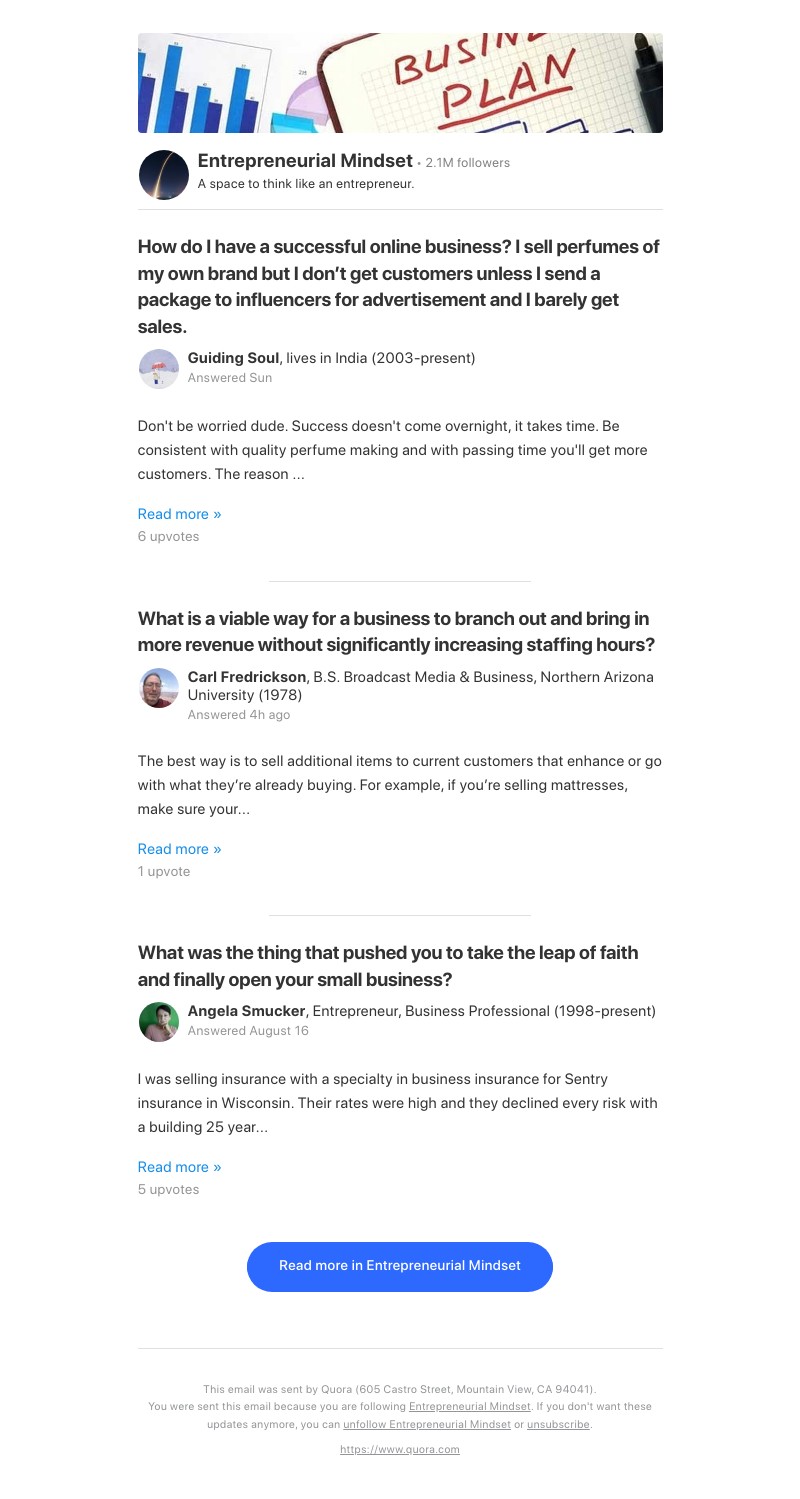Click the Business Plan banner image

point(400,83)
